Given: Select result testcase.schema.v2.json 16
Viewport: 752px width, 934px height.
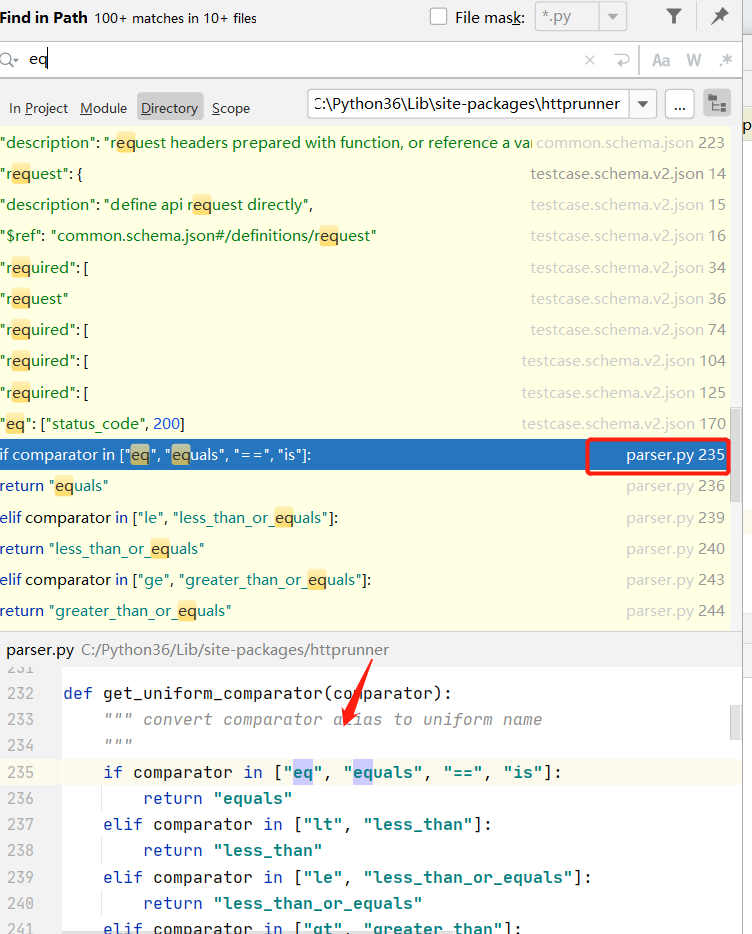Looking at the screenshot, I should click(x=365, y=236).
